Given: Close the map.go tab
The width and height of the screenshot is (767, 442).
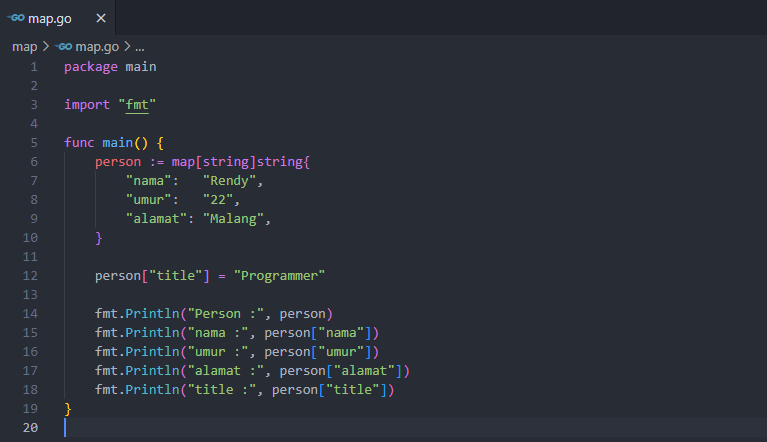Looking at the screenshot, I should pos(101,18).
